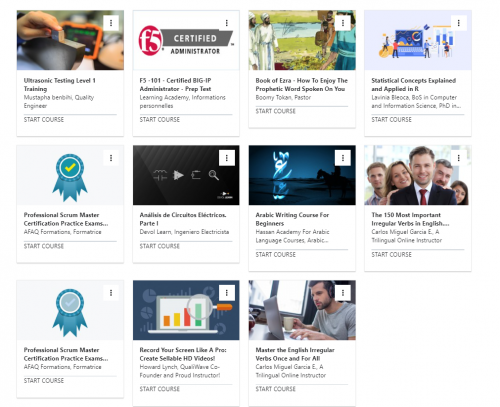Open the 'Análisis de Circuitos Eléctricos. Parte I' title
Viewport: 500px width, 407px height.
[183, 219]
